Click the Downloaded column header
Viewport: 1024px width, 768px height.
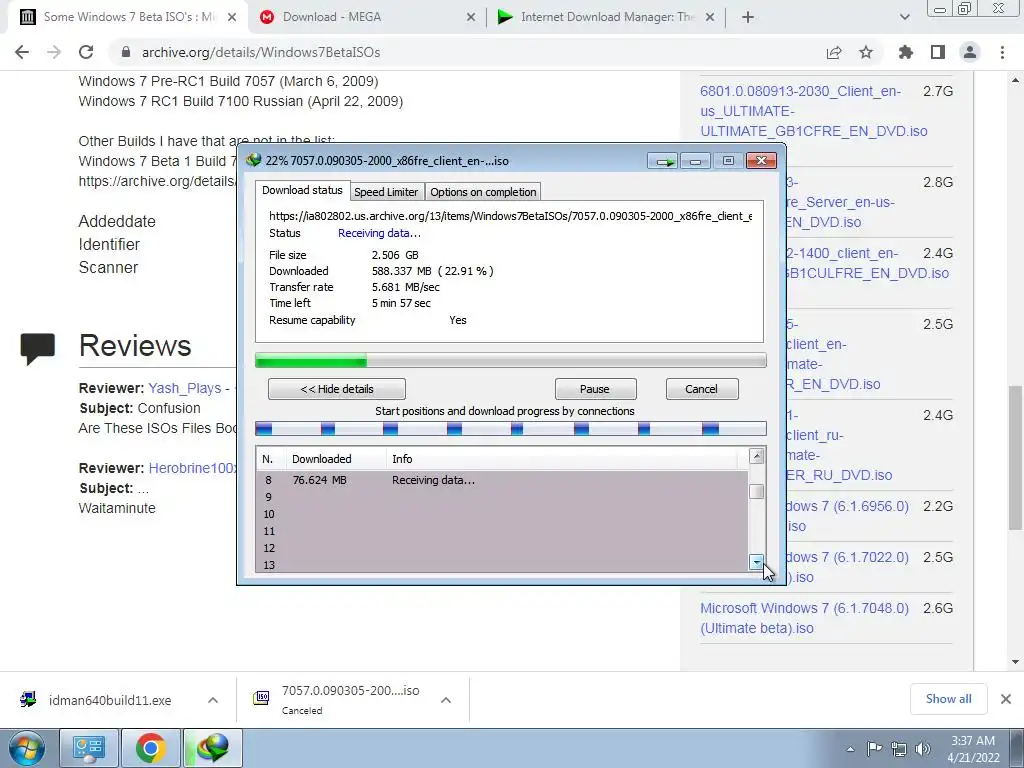(x=336, y=459)
